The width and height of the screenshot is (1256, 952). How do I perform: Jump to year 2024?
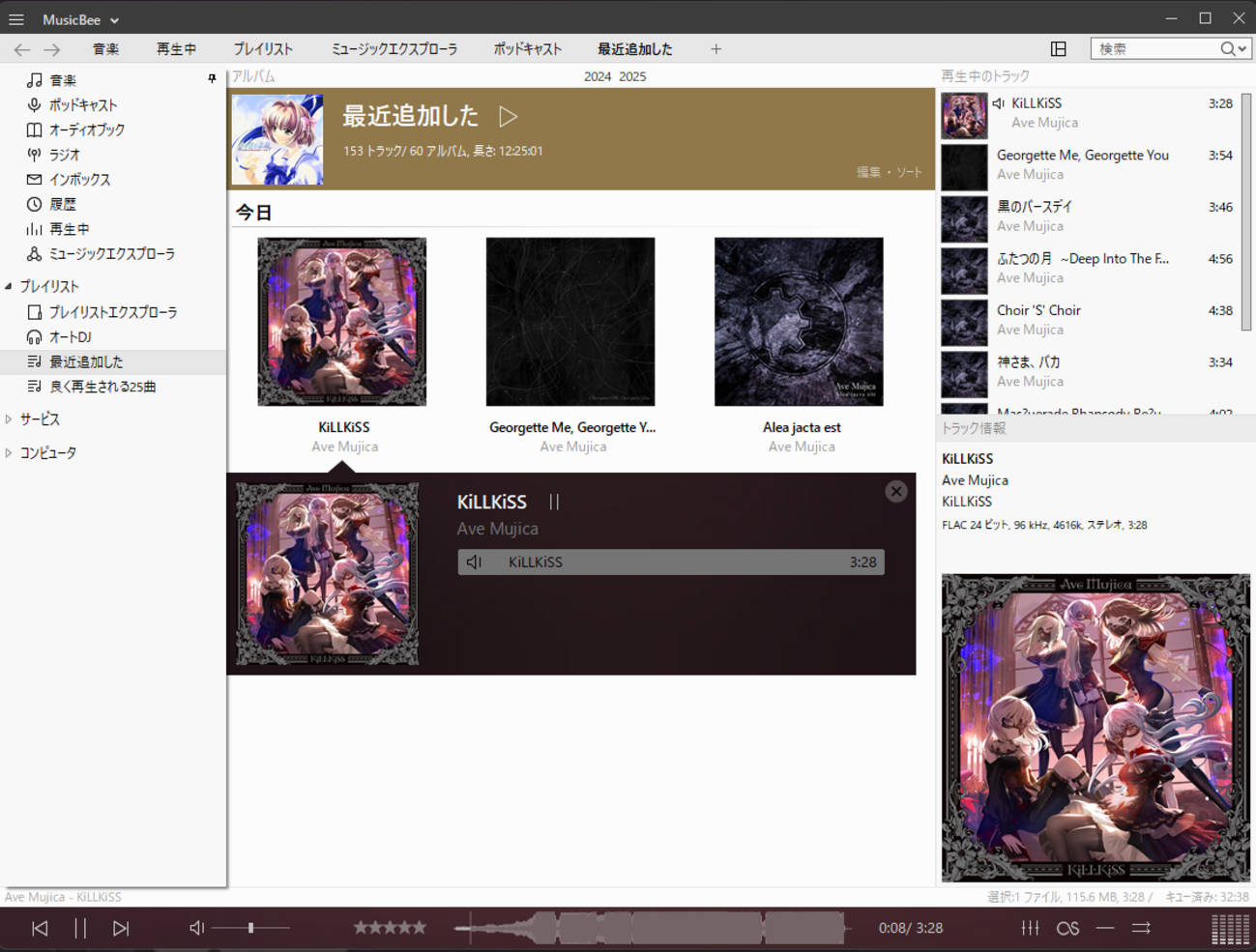click(x=598, y=76)
